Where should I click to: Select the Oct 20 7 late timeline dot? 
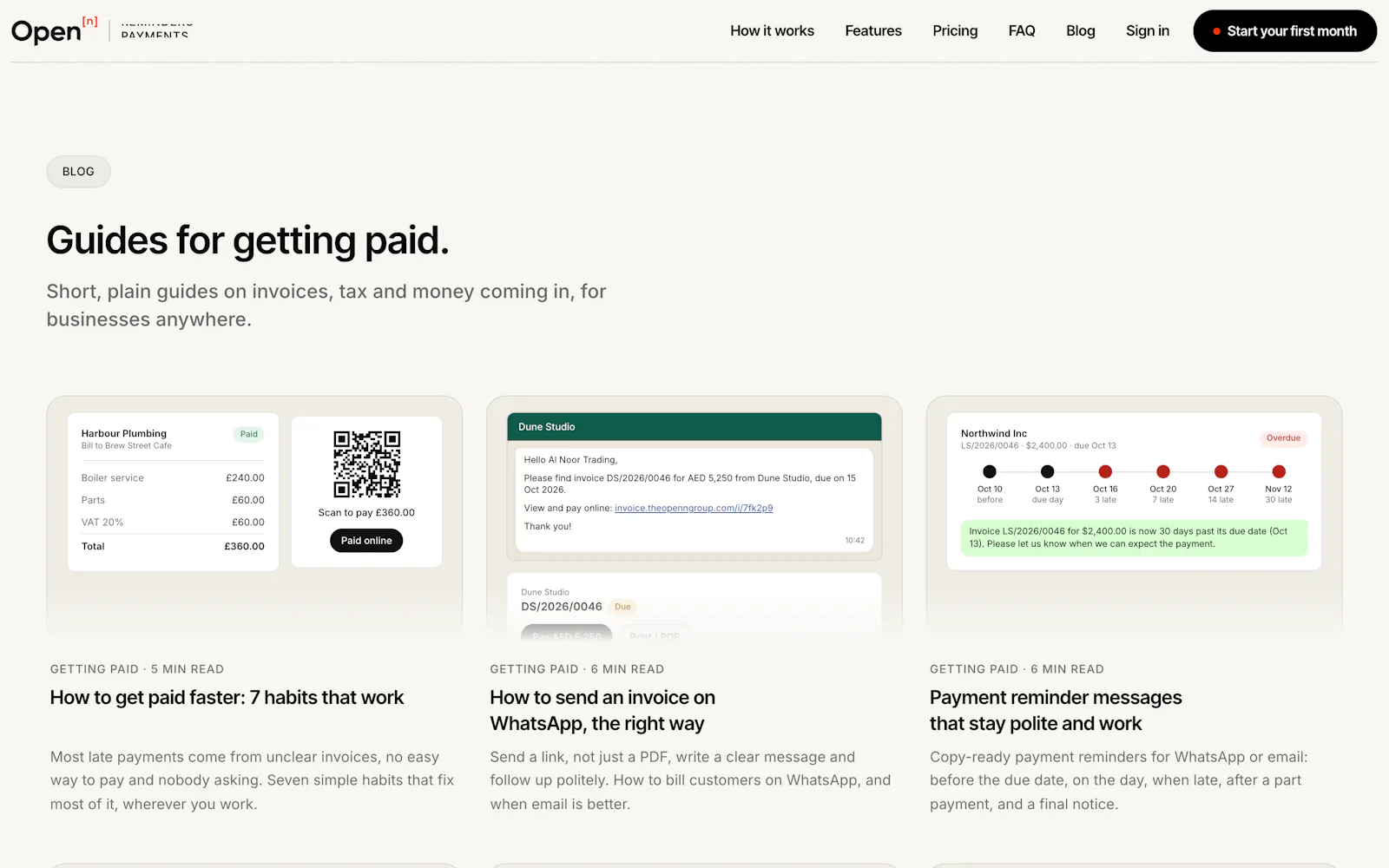[x=1163, y=472]
